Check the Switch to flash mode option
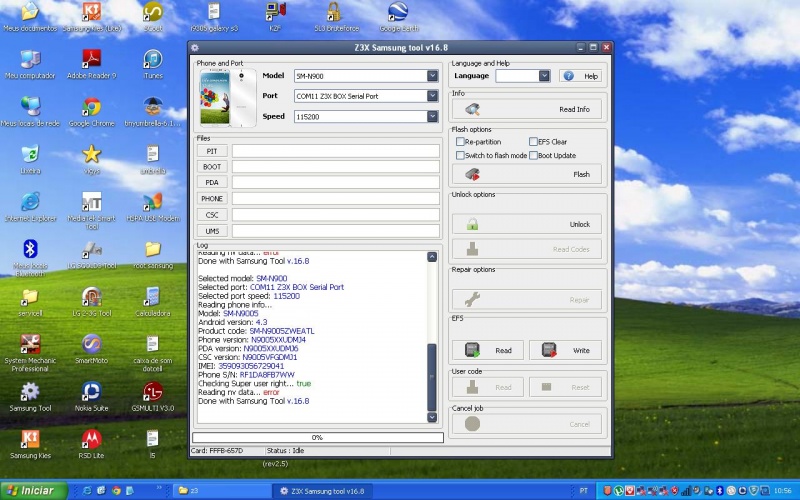The image size is (800, 500). tap(460, 156)
